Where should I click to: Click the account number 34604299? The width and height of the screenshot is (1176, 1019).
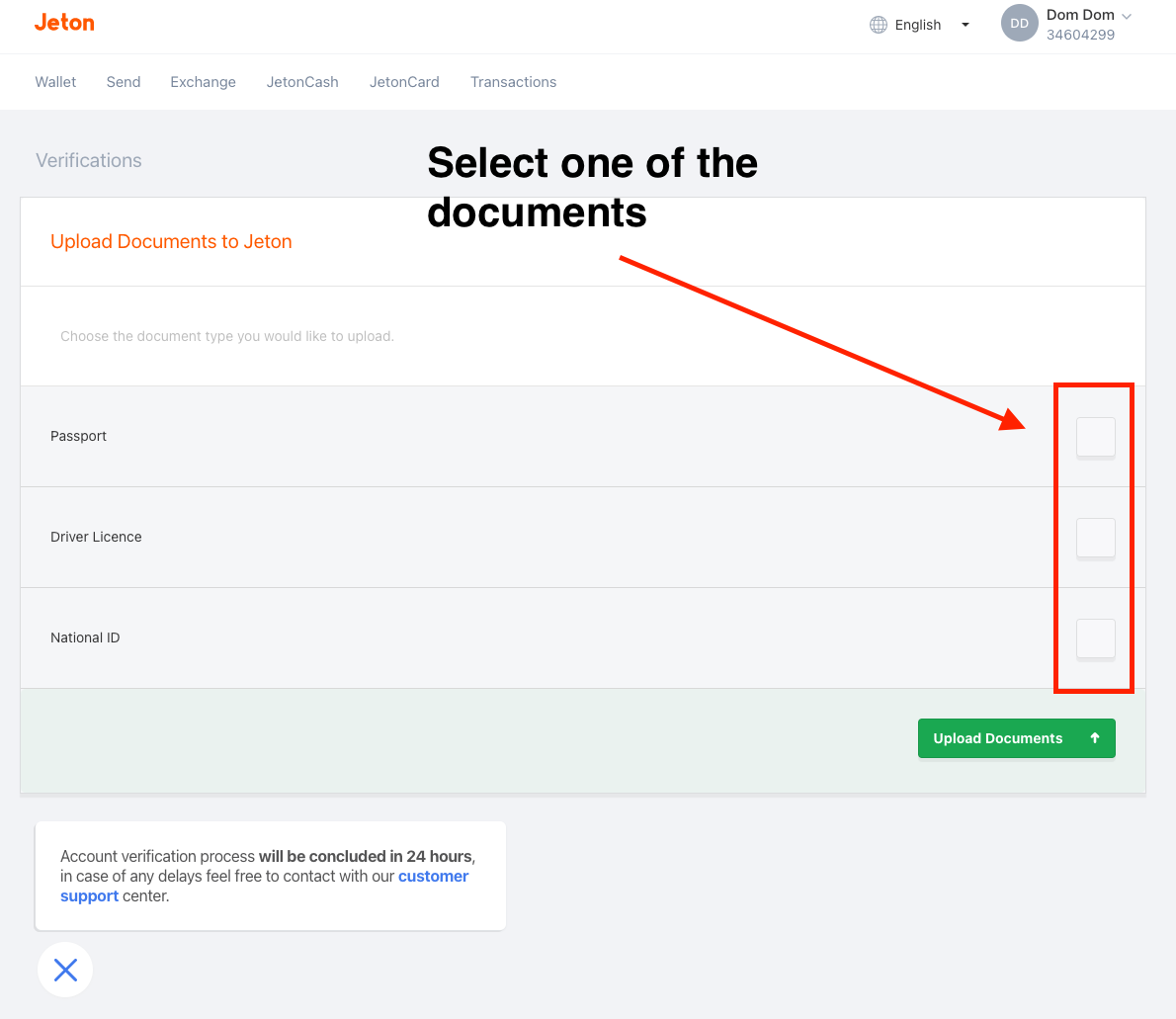(1080, 34)
